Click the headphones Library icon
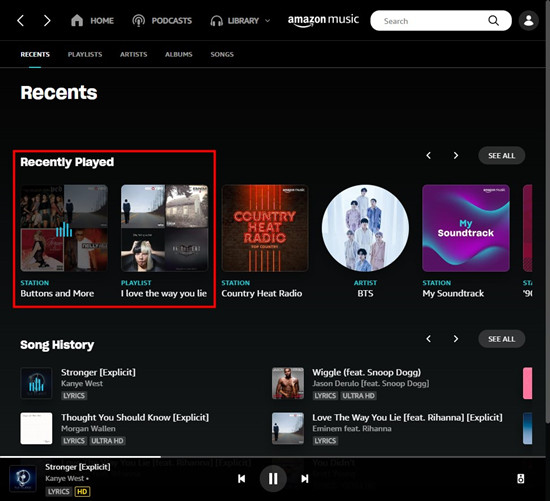This screenshot has height=501, width=550. pyautogui.click(x=216, y=21)
